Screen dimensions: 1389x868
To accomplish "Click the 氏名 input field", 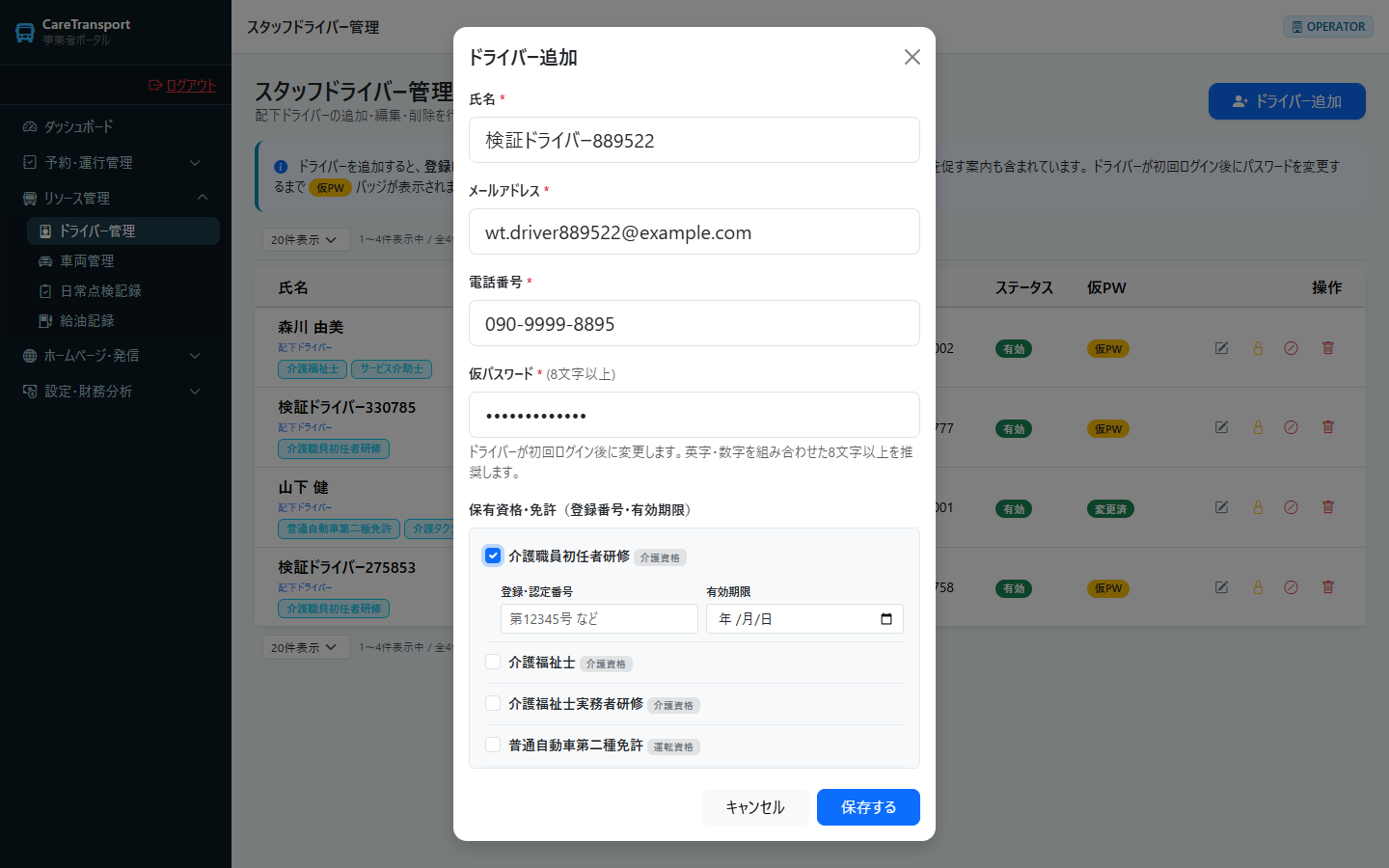I will pos(694,140).
